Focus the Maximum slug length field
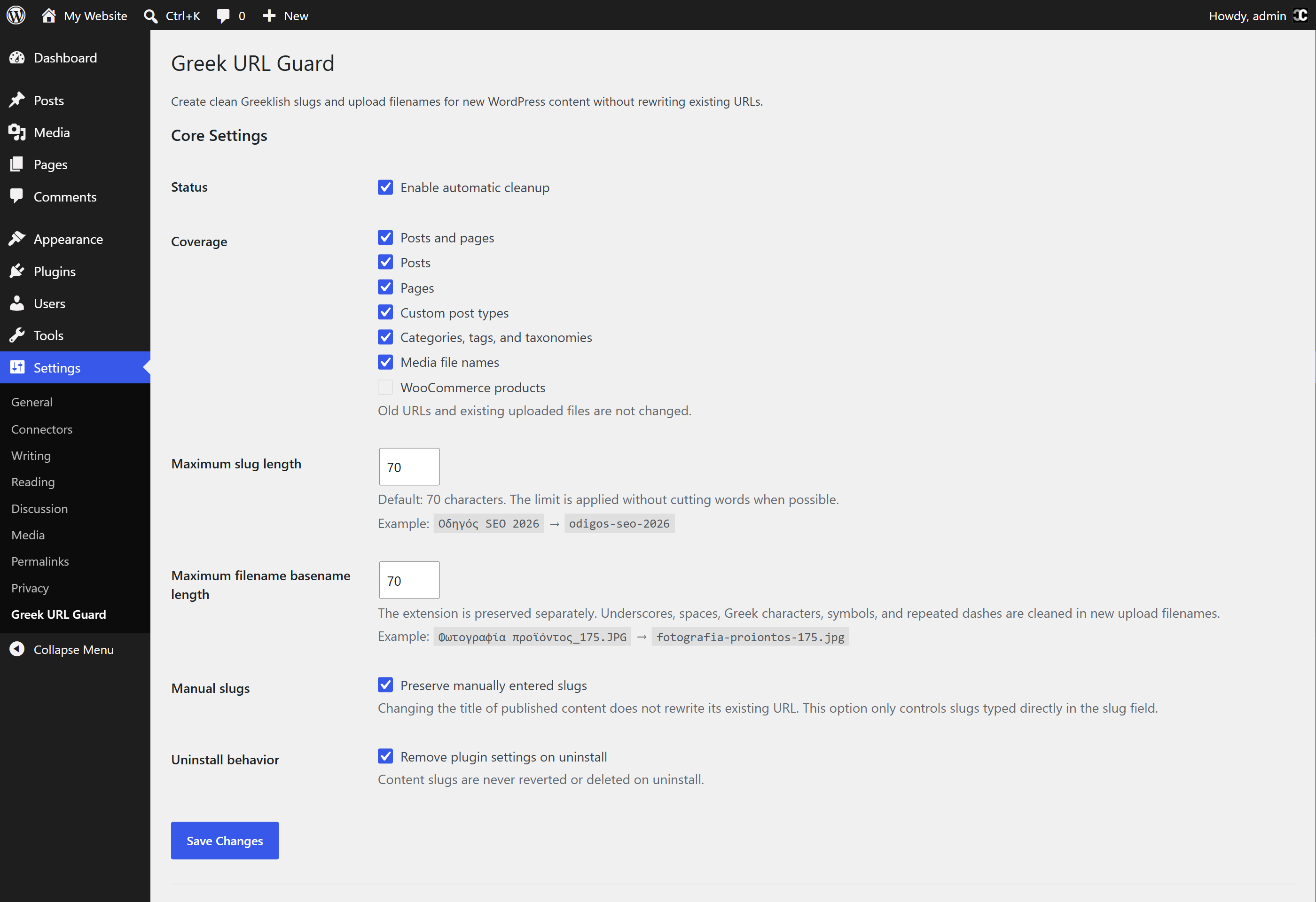 (x=409, y=467)
